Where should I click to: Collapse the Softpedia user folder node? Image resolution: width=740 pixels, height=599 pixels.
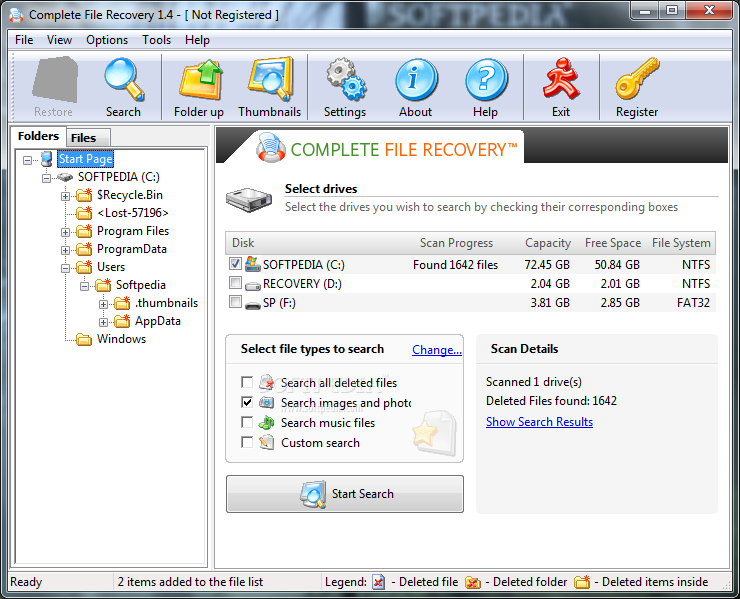click(84, 286)
